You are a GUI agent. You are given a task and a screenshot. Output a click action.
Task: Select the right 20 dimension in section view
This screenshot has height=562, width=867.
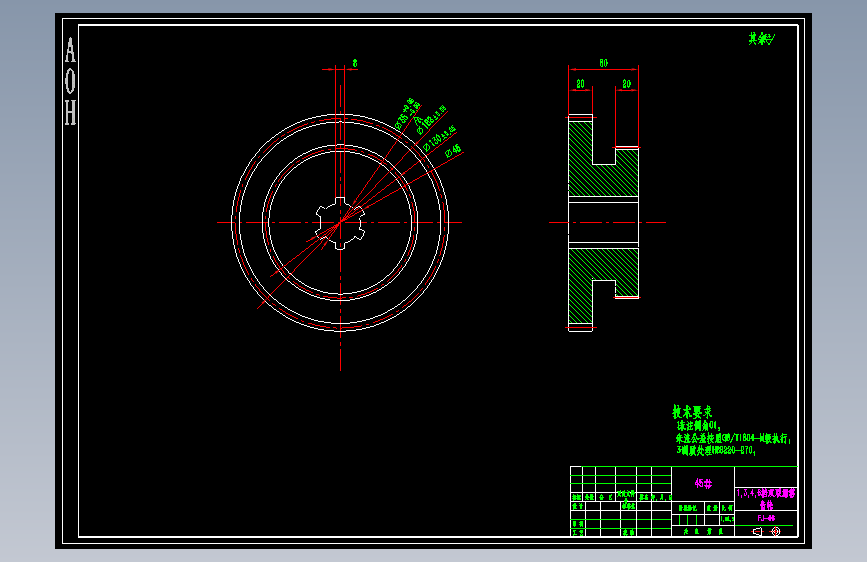pyautogui.click(x=626, y=84)
